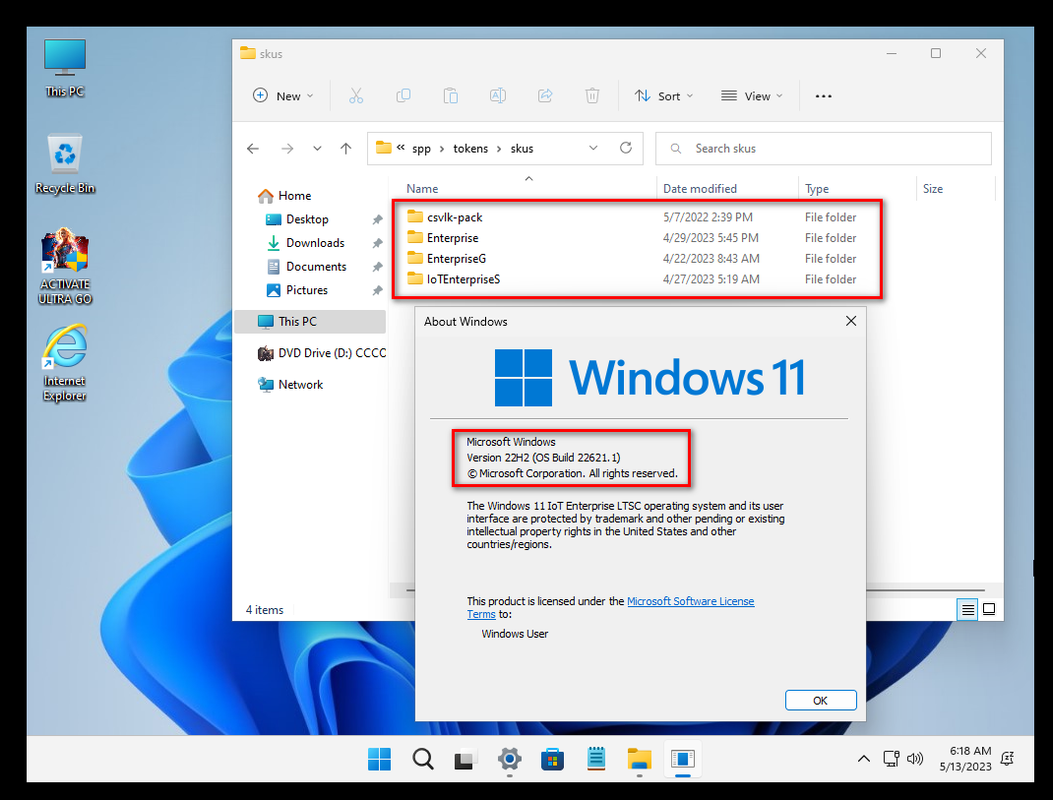Open Pictures in navigation pane

pos(306,290)
